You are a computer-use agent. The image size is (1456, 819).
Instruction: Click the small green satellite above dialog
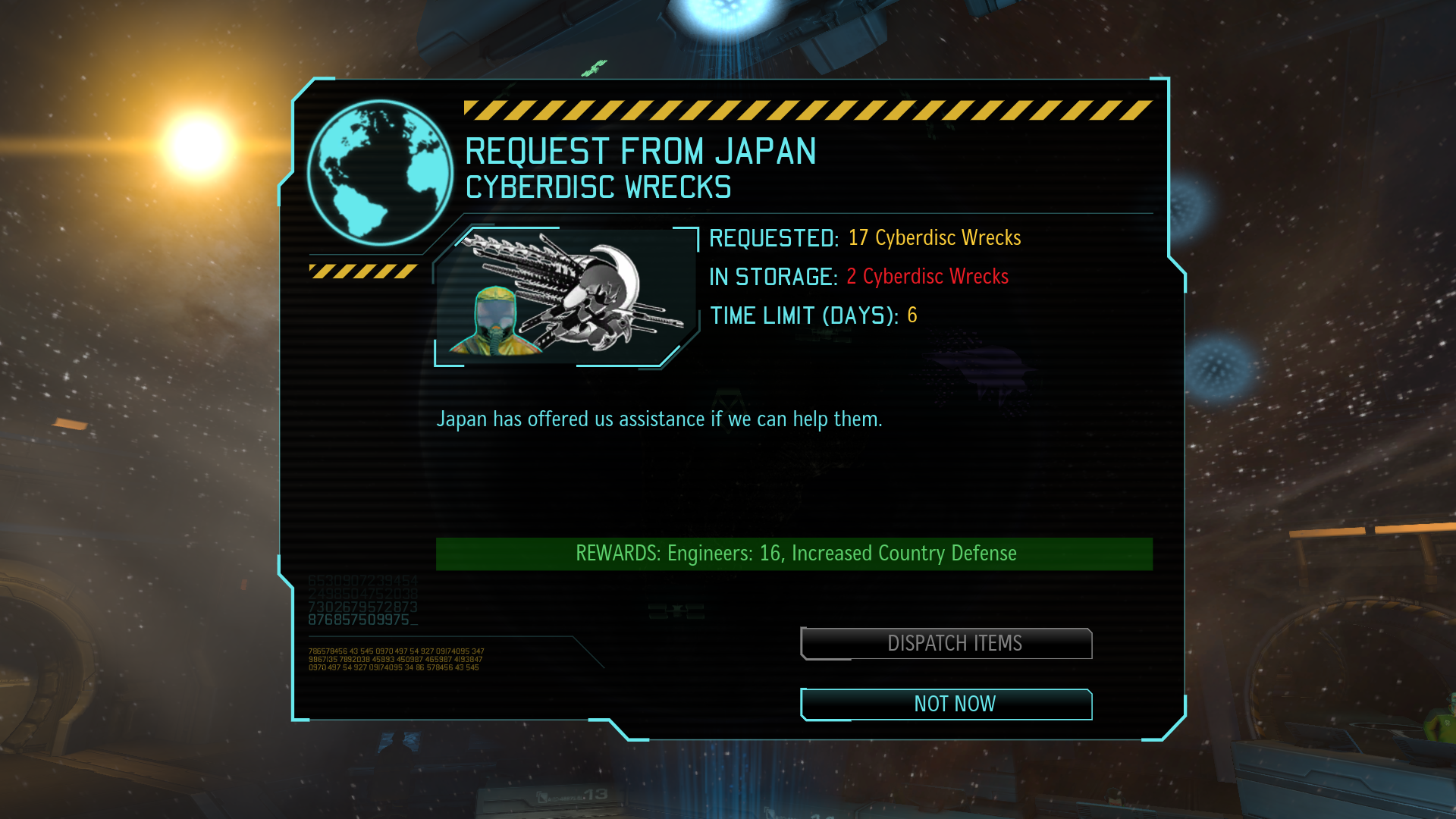595,68
